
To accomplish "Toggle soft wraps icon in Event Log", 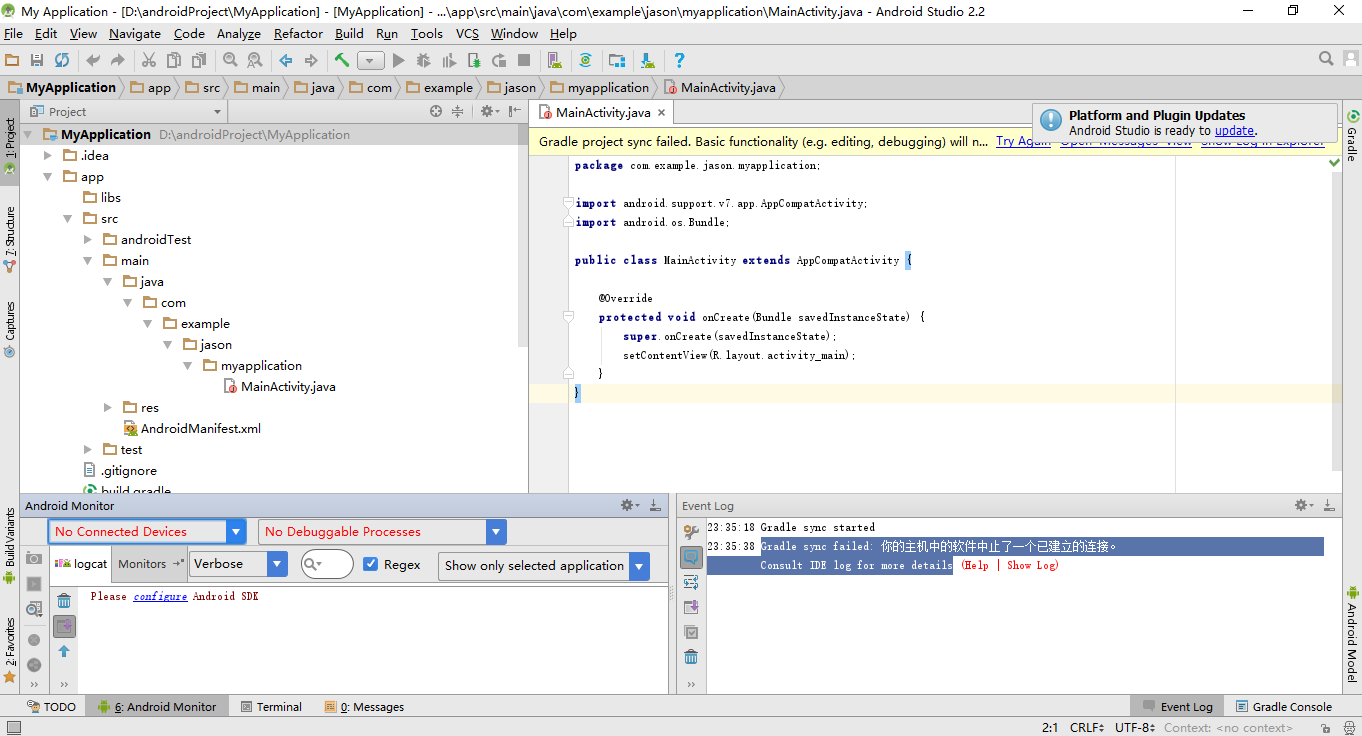I will (691, 582).
